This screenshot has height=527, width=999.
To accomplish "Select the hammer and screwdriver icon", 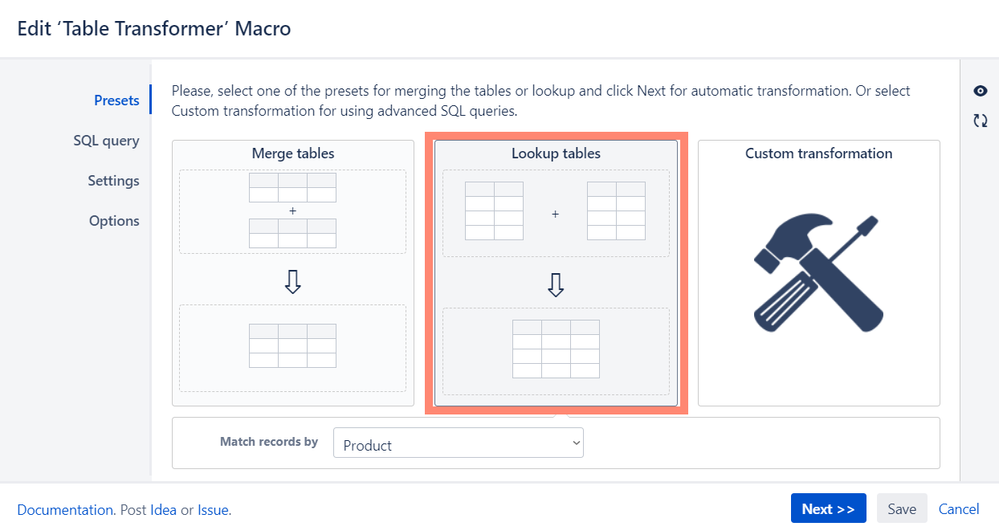I will (819, 273).
